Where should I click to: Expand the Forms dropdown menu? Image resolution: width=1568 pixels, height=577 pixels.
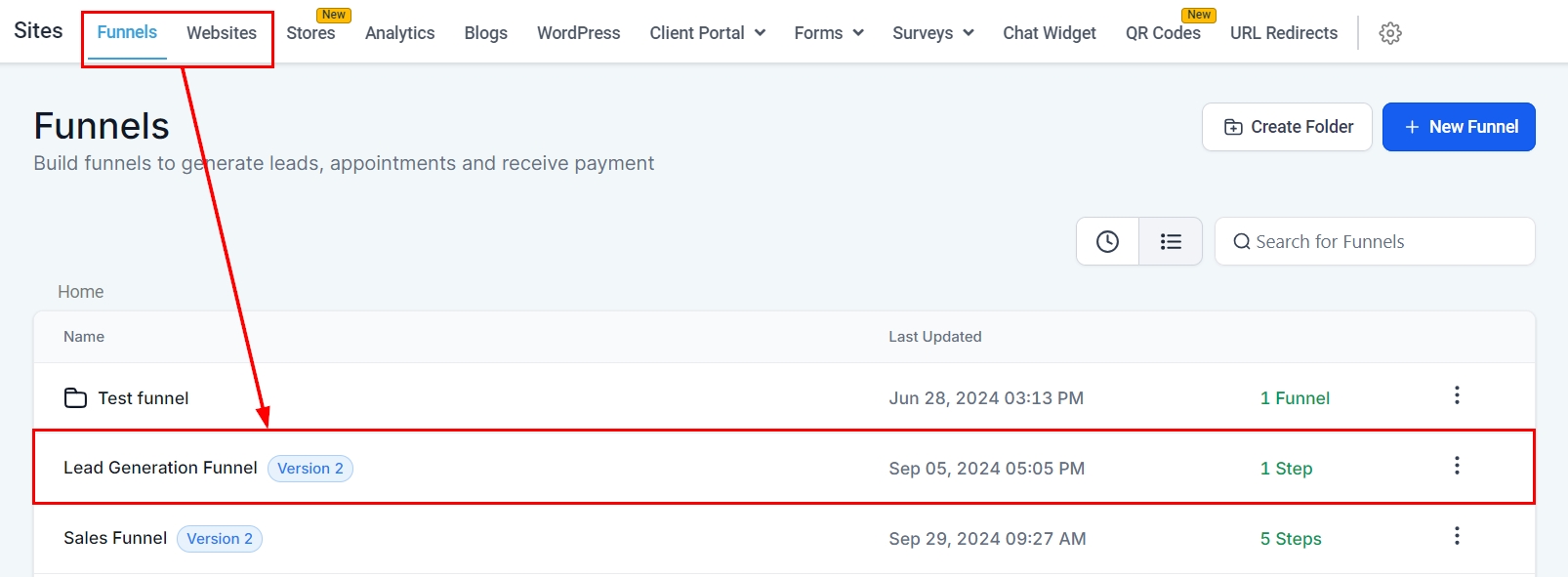tap(828, 33)
